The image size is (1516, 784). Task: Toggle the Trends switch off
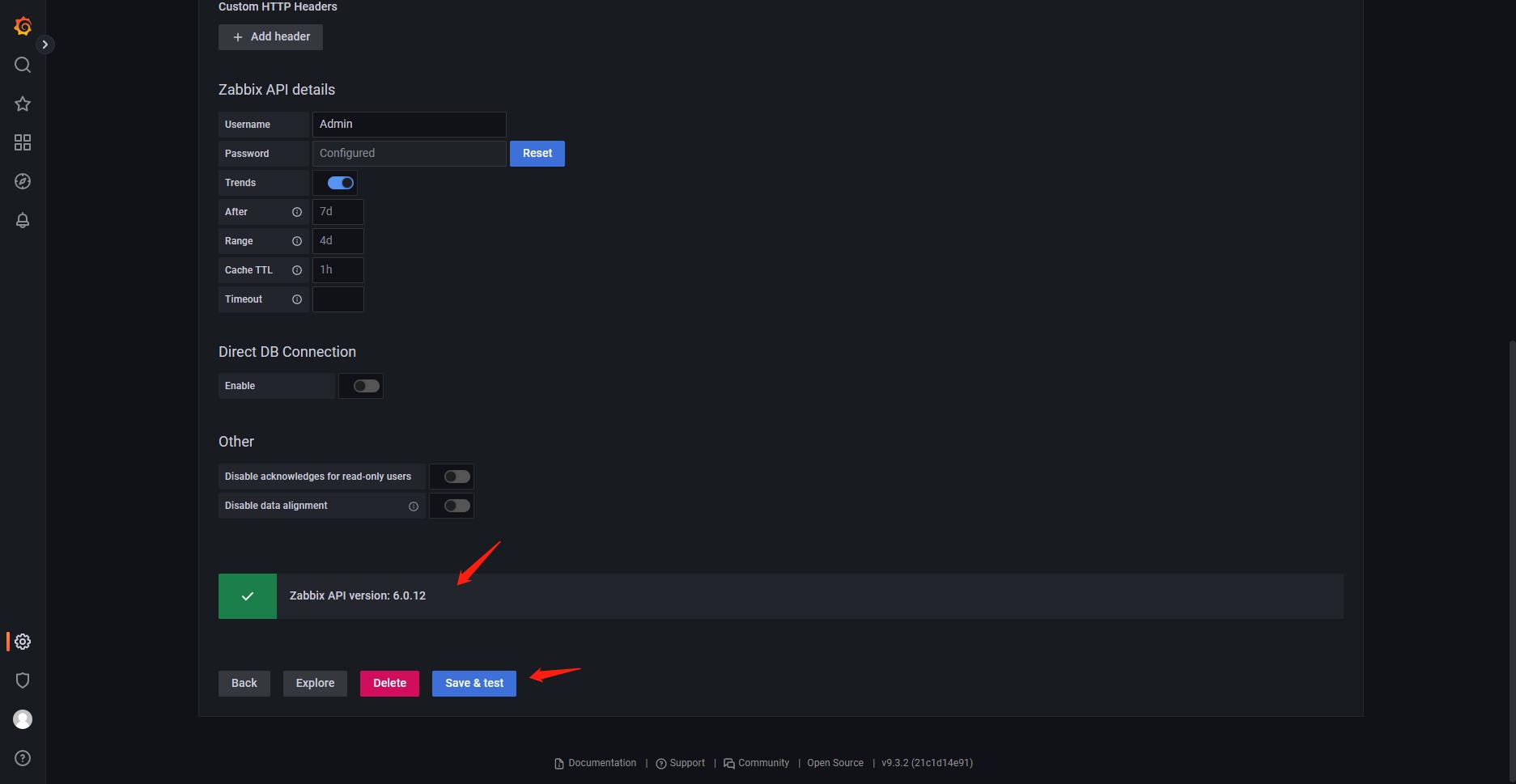[340, 183]
